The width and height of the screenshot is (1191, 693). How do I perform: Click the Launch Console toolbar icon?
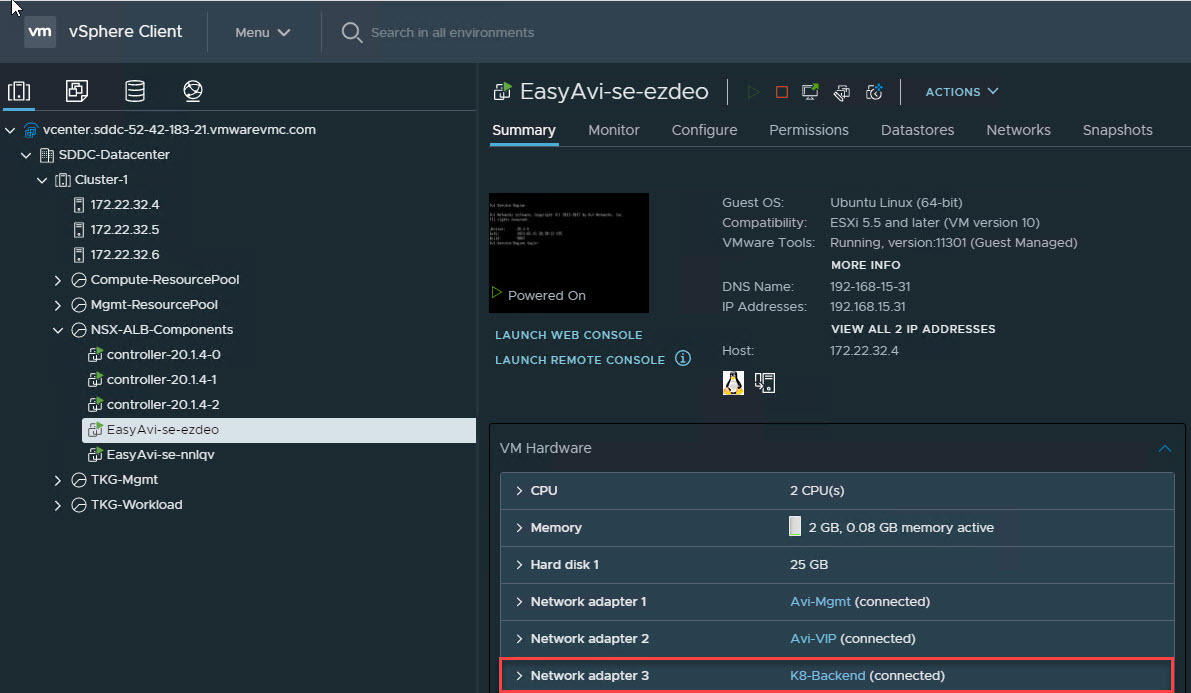point(811,92)
